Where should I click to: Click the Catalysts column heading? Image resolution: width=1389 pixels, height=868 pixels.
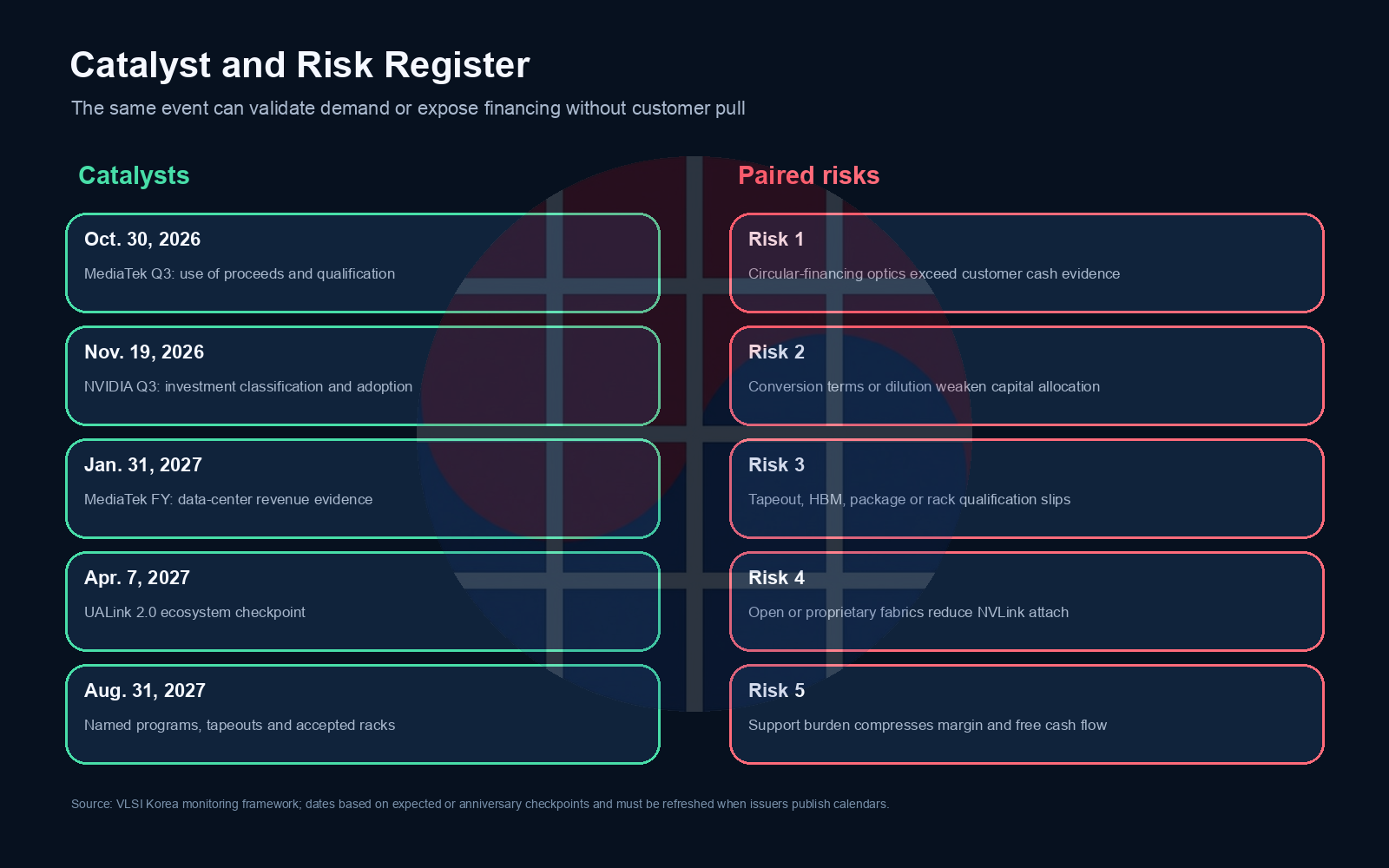point(134,175)
